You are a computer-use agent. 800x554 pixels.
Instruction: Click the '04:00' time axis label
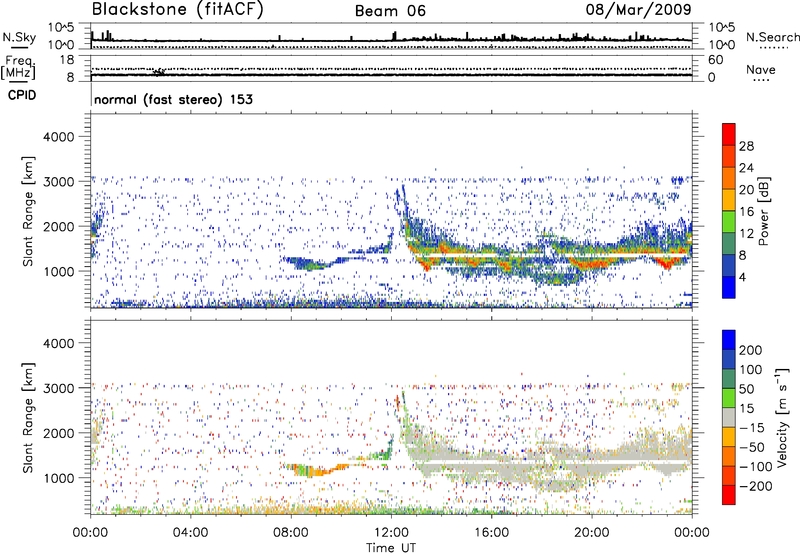click(190, 533)
